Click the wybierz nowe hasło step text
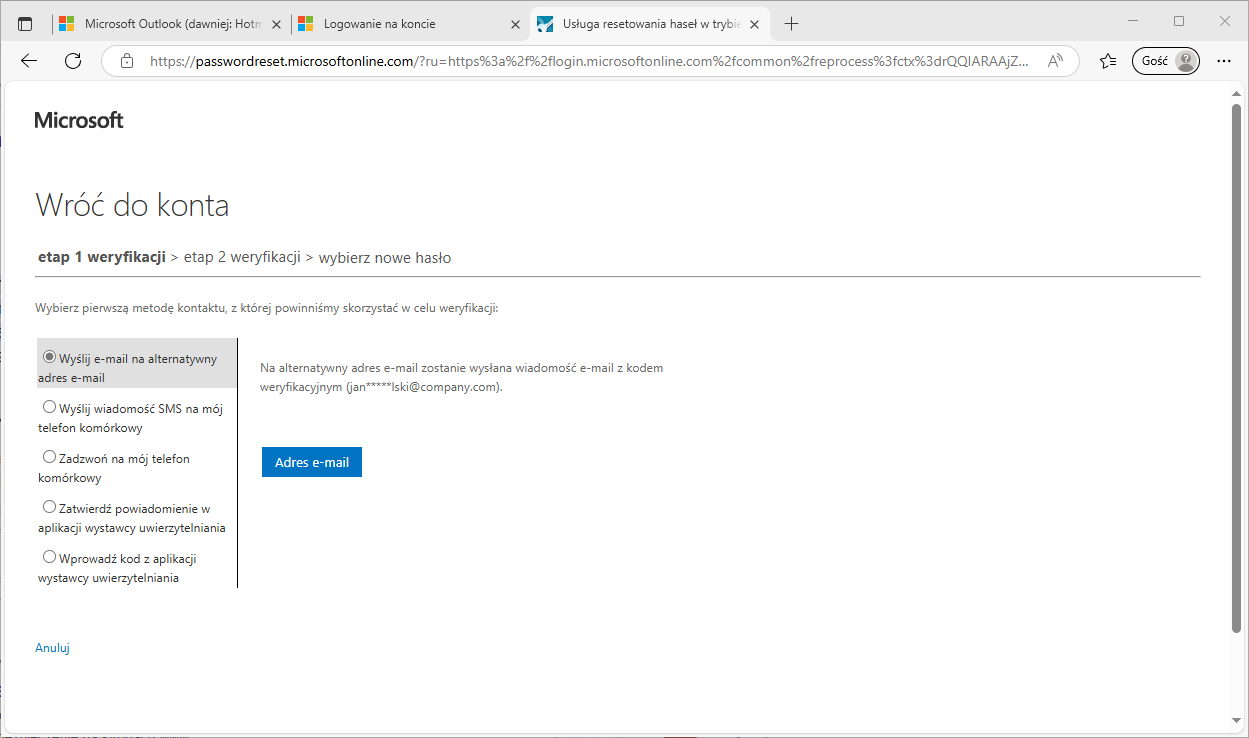The width and height of the screenshot is (1249, 738). [385, 257]
